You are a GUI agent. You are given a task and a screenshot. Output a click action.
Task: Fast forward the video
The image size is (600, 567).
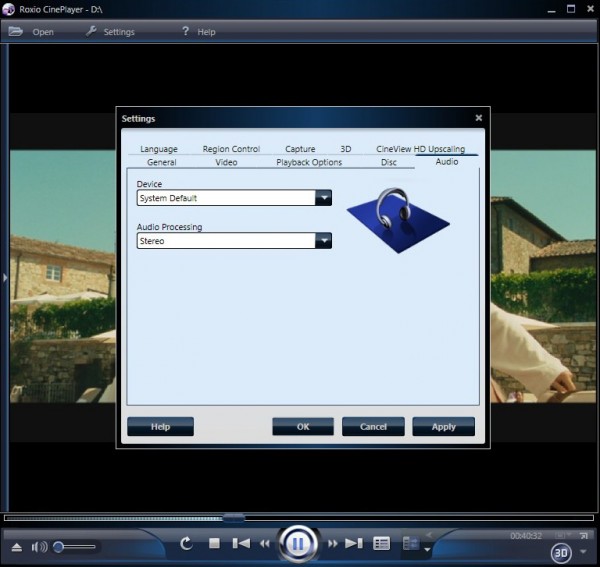tap(333, 544)
